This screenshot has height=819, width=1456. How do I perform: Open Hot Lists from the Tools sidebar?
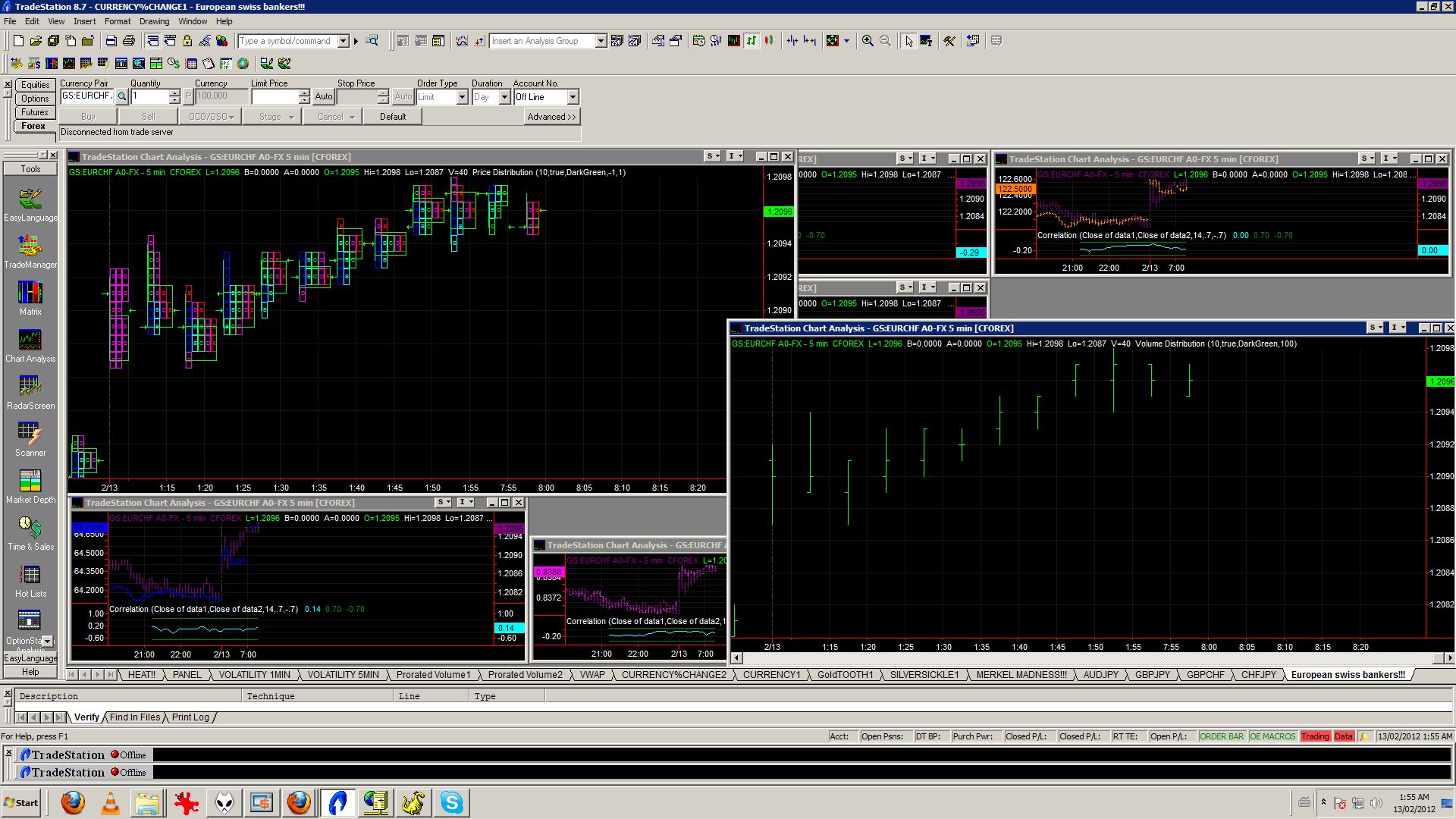pos(30,581)
